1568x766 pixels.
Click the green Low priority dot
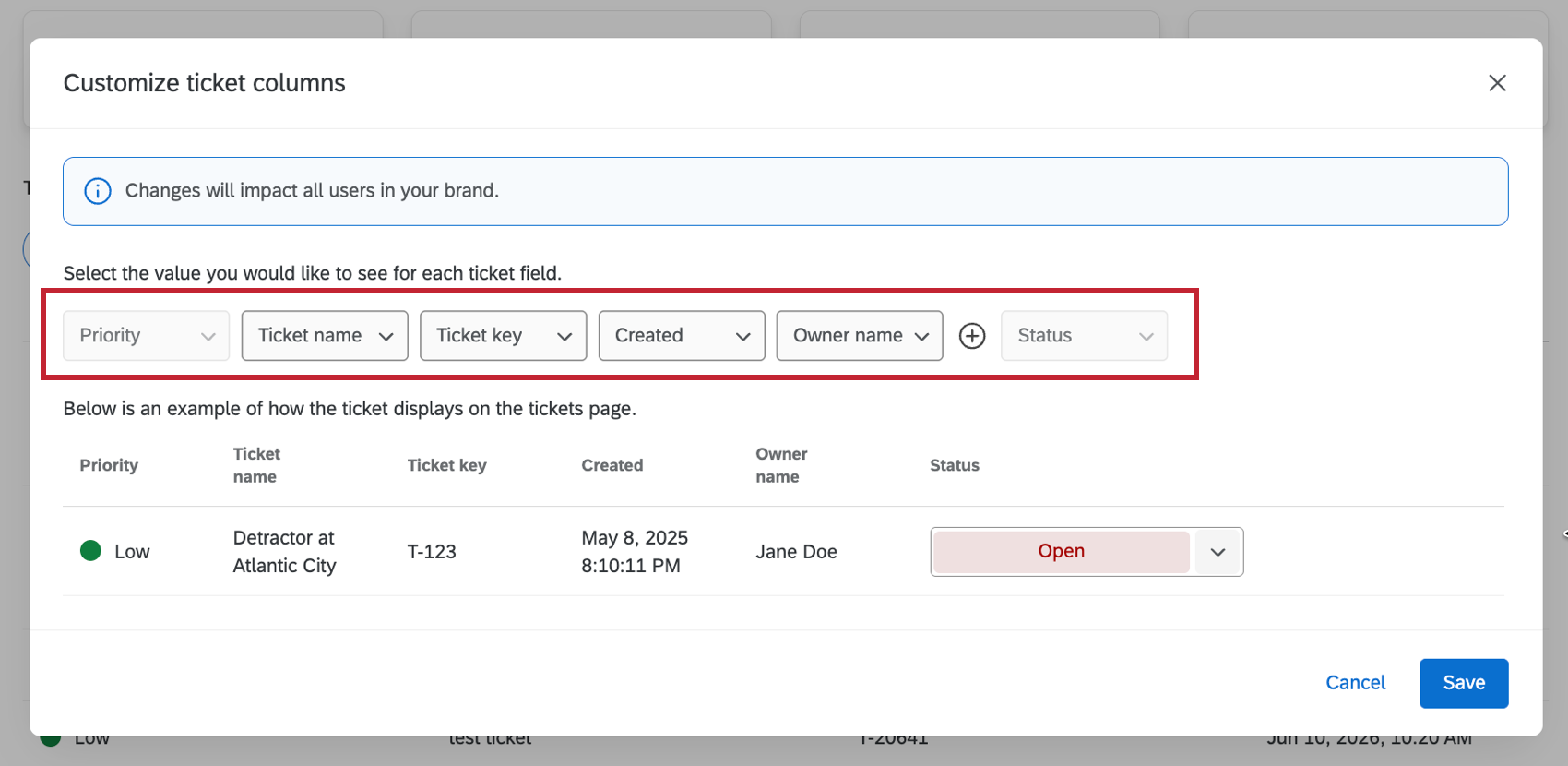click(90, 551)
